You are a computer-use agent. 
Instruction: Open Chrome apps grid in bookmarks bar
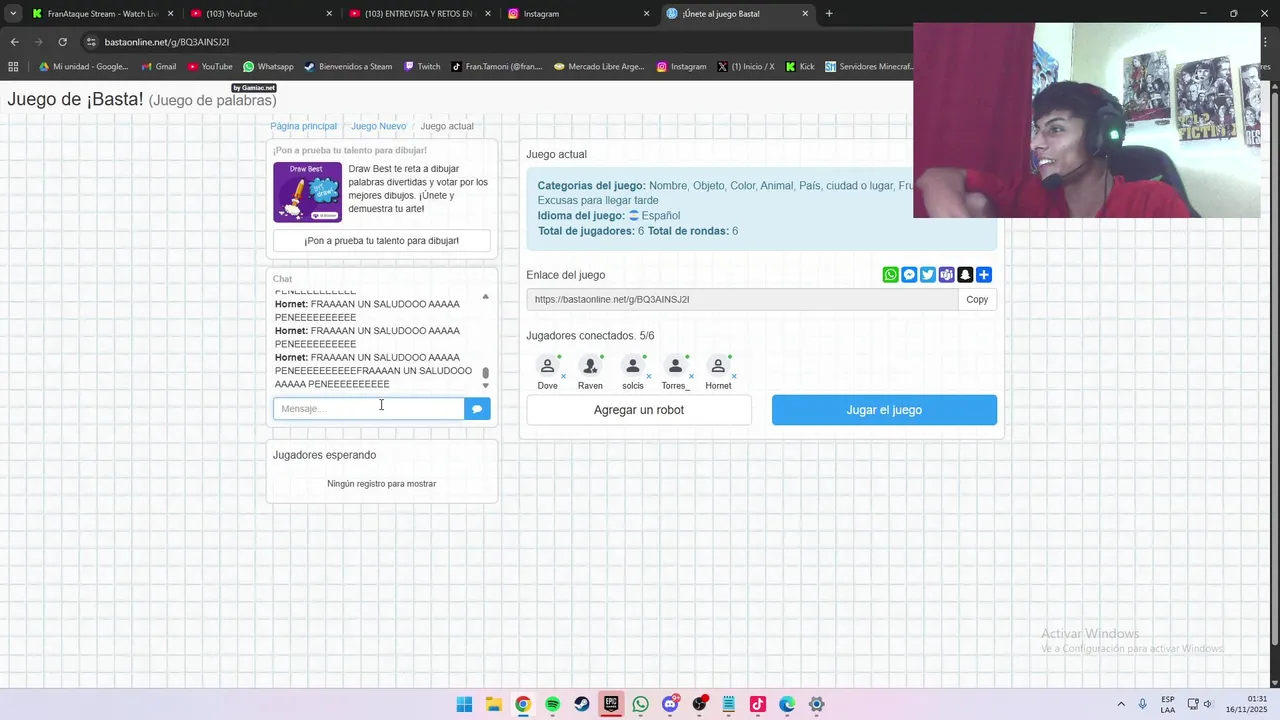(13, 67)
